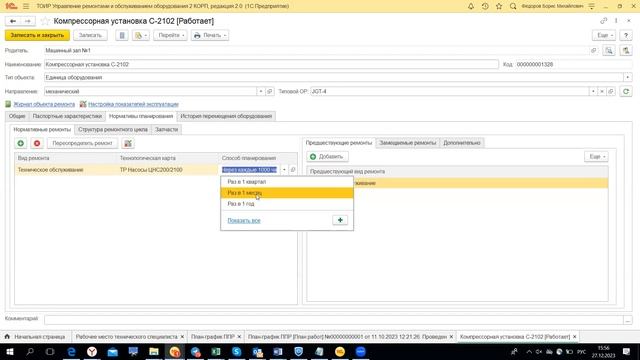Viewport: 640px width, 360px height.
Task: Open Excel from the taskbar
Action: click(x=216, y=351)
